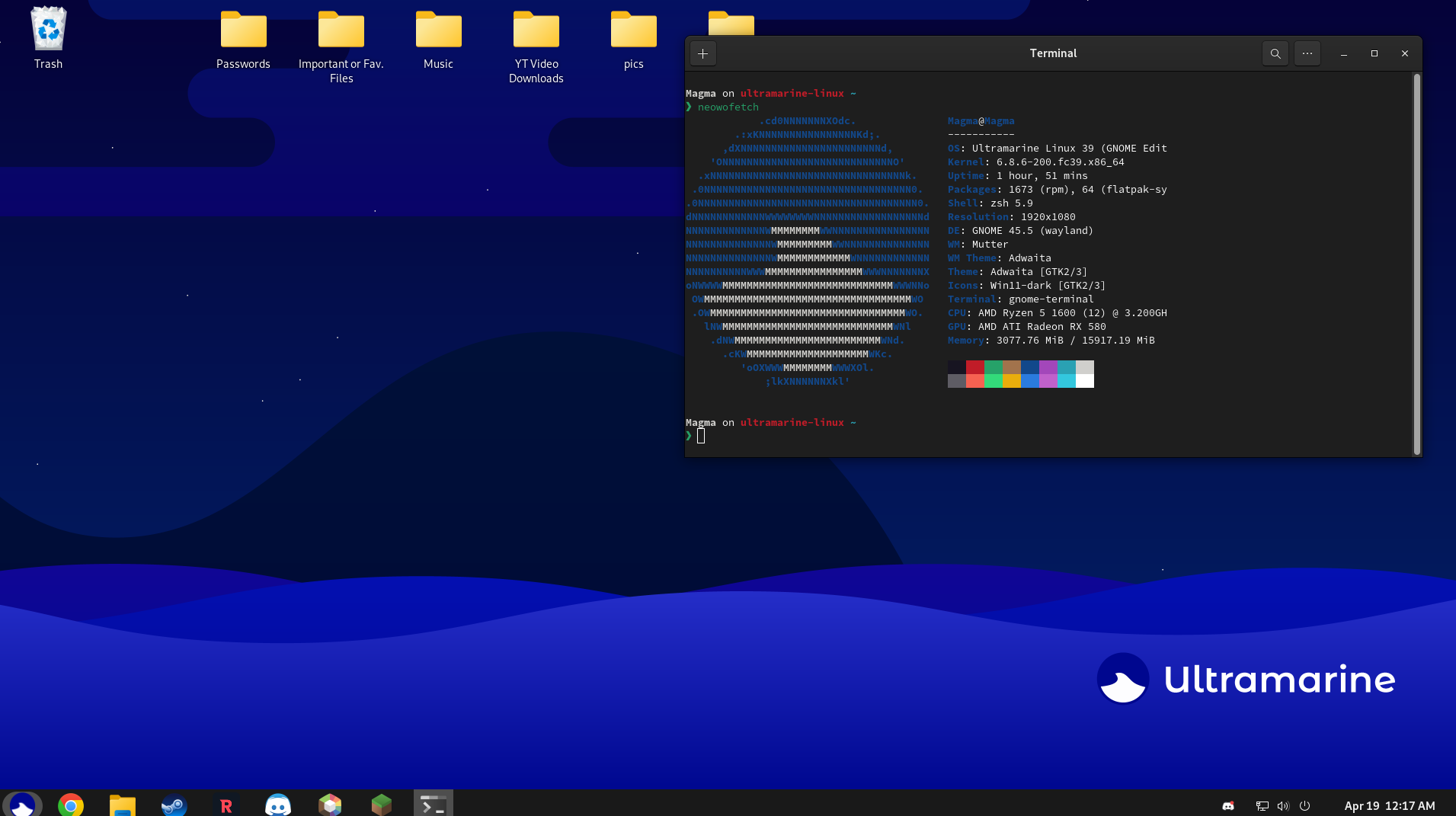Click the wired network tray icon
The width and height of the screenshot is (1456, 816).
click(x=1262, y=806)
